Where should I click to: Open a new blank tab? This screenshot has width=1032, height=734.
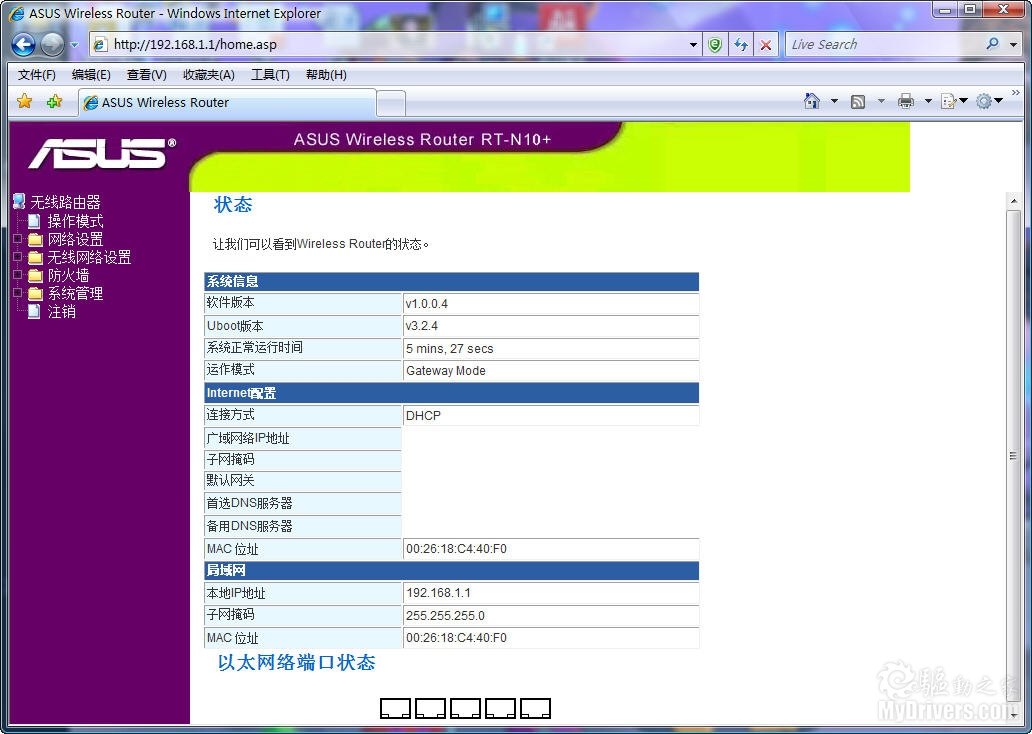[x=391, y=104]
